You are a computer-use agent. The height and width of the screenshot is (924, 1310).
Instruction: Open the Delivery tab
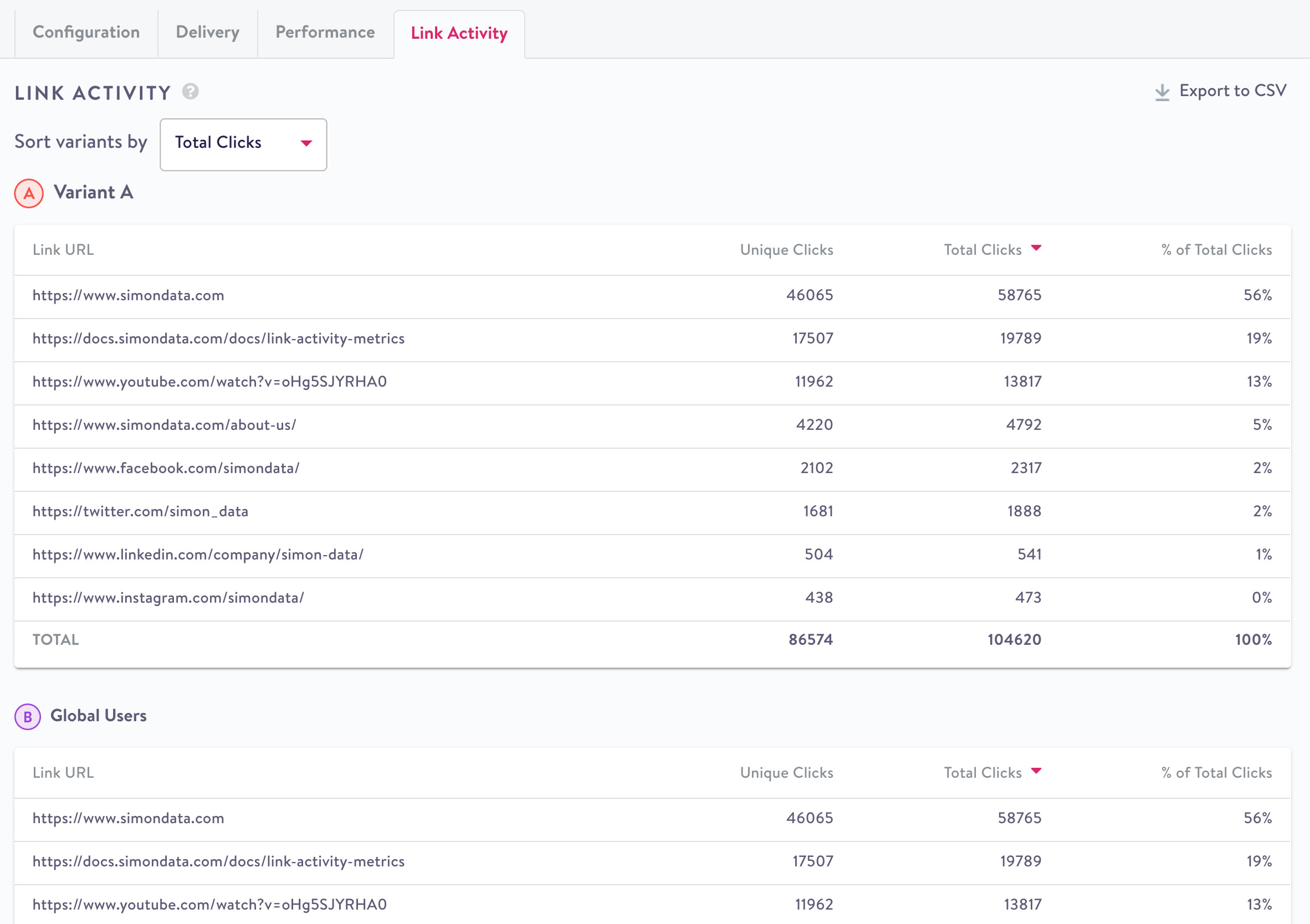(x=208, y=33)
